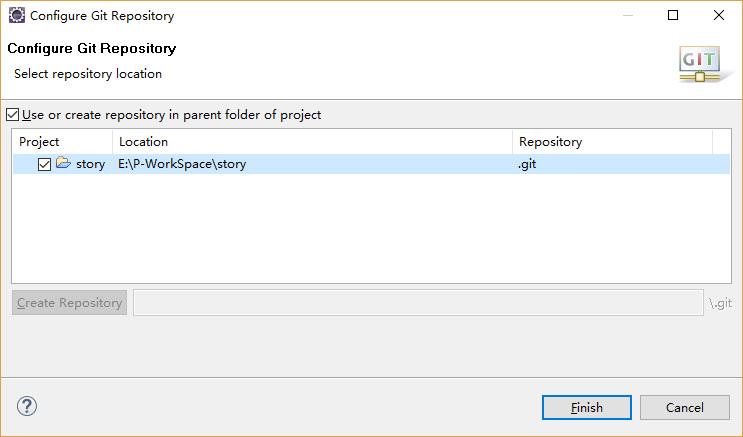Click the Create Repository button
The height and width of the screenshot is (437, 743).
pyautogui.click(x=70, y=302)
